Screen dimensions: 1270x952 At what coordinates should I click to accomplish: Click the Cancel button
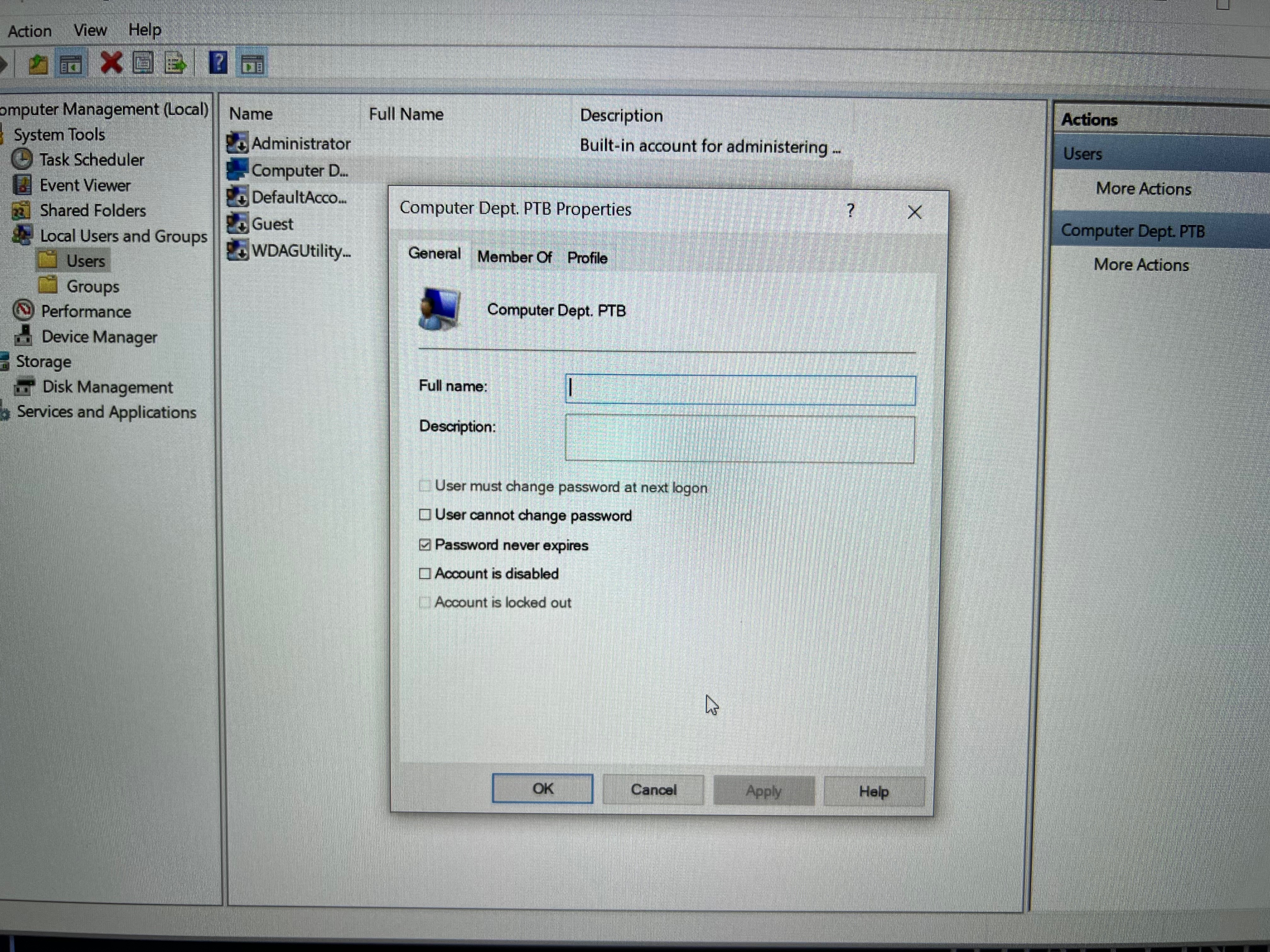coord(653,790)
